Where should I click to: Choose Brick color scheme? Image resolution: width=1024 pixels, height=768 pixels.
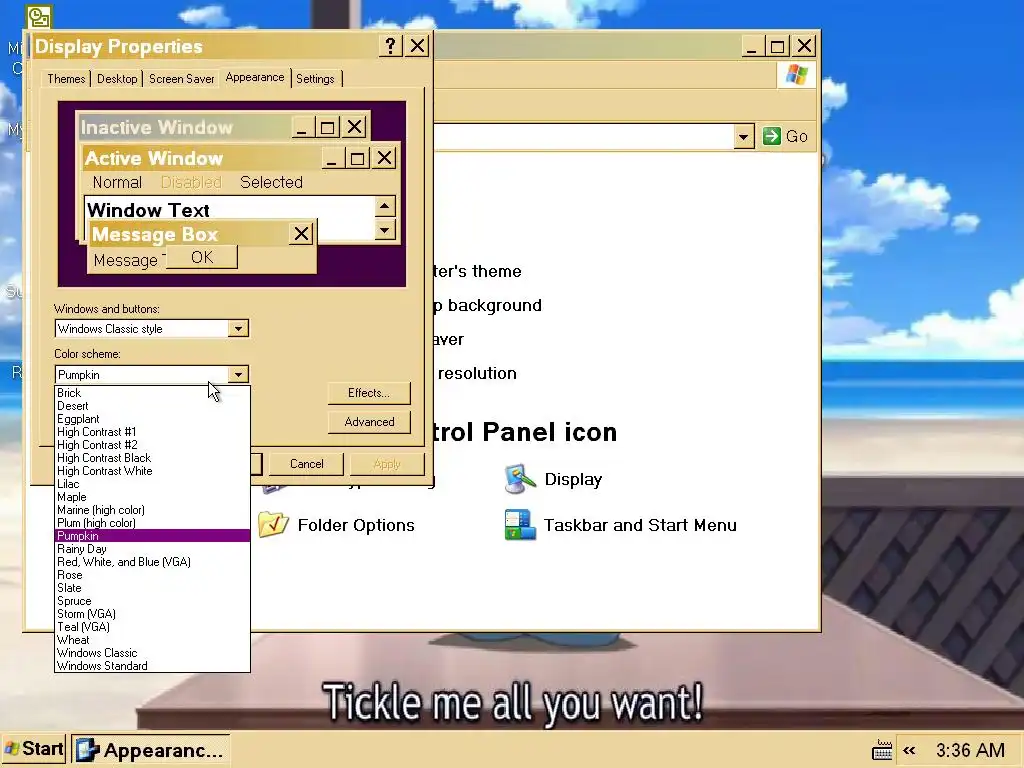(152, 392)
